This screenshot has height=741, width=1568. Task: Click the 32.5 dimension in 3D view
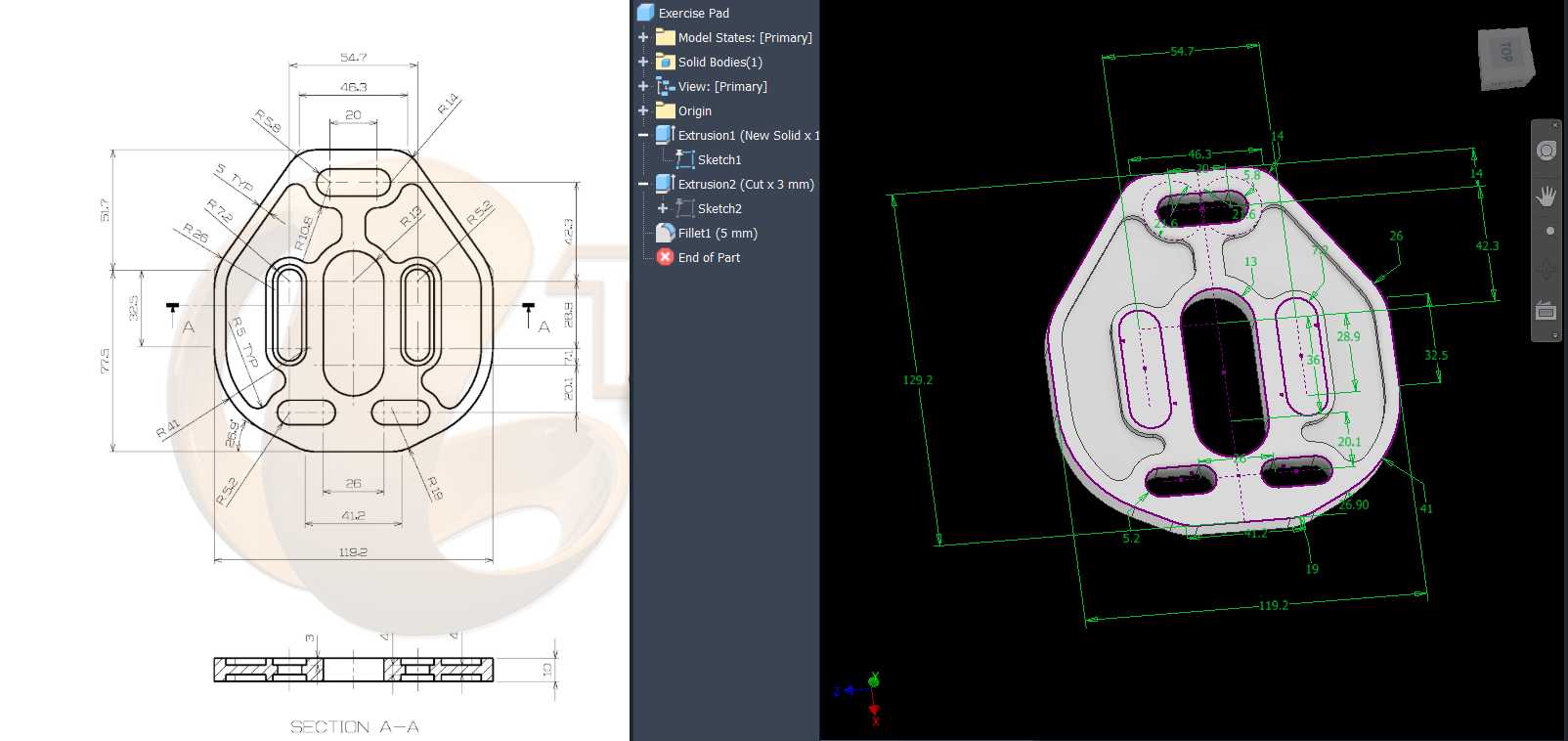point(1436,355)
